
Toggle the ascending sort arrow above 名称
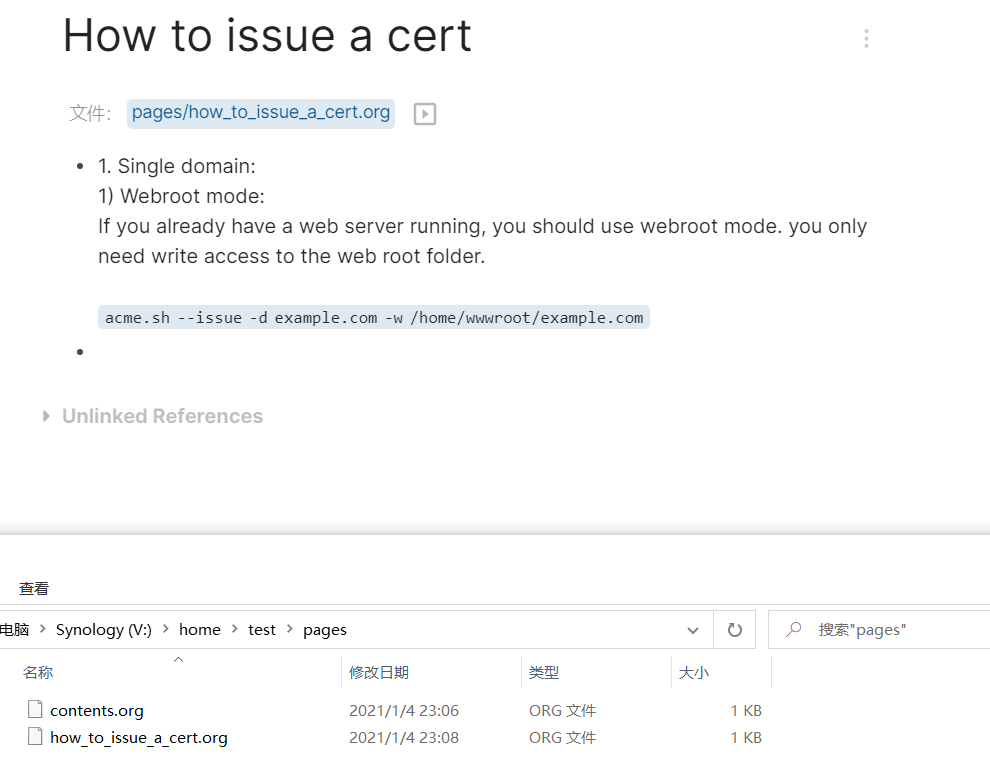(178, 660)
